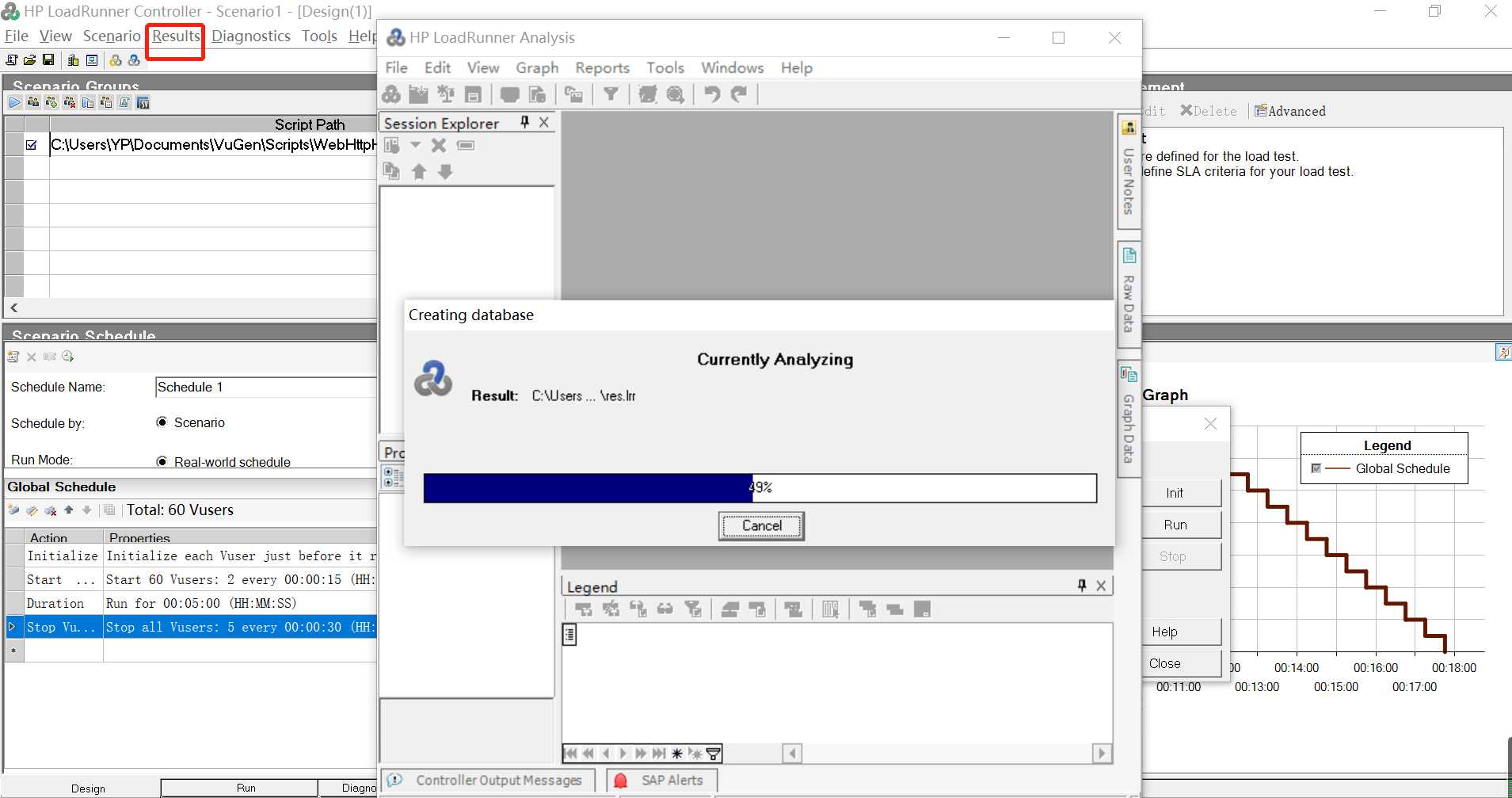Click Undo arrow in Analysis toolbar
The image size is (1512, 798).
click(712, 94)
